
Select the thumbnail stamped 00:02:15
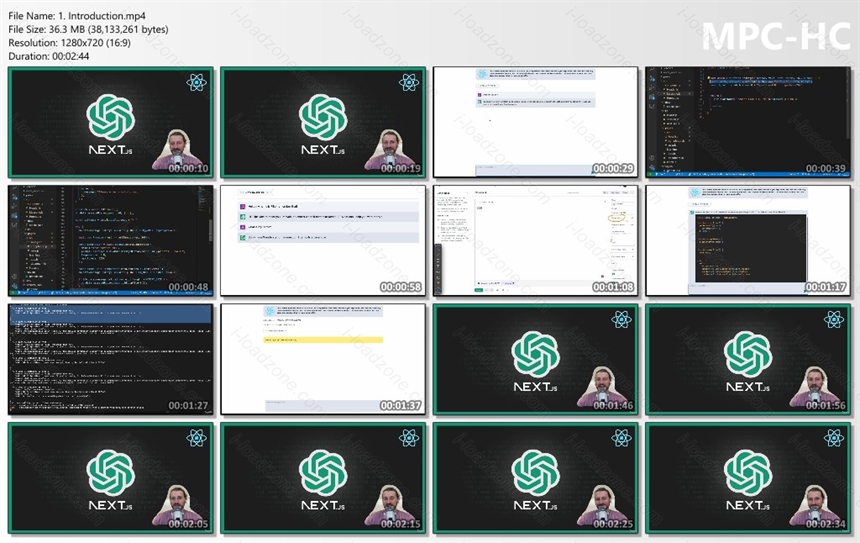323,478
